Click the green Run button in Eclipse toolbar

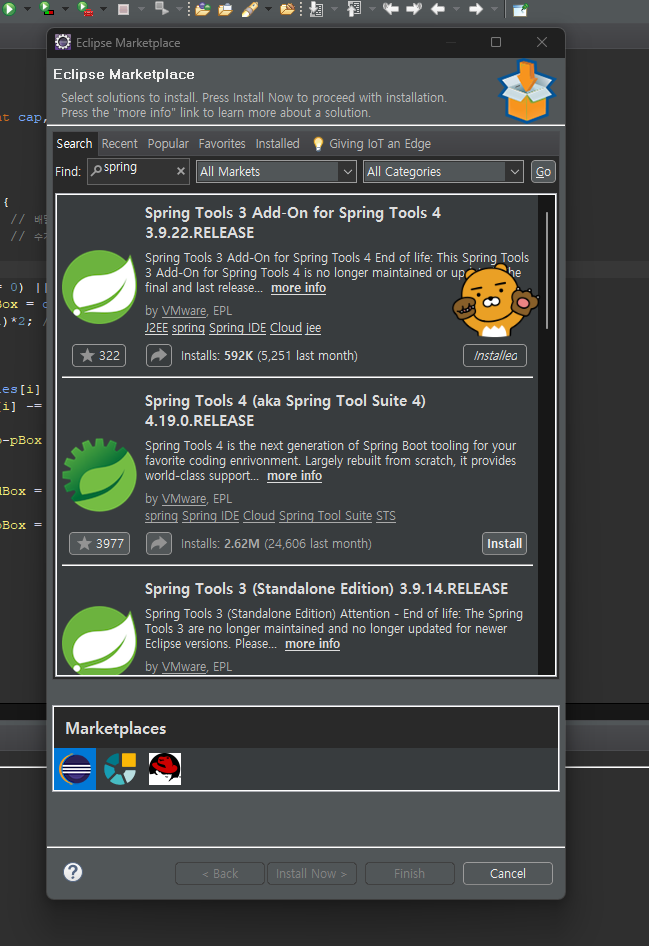8,9
